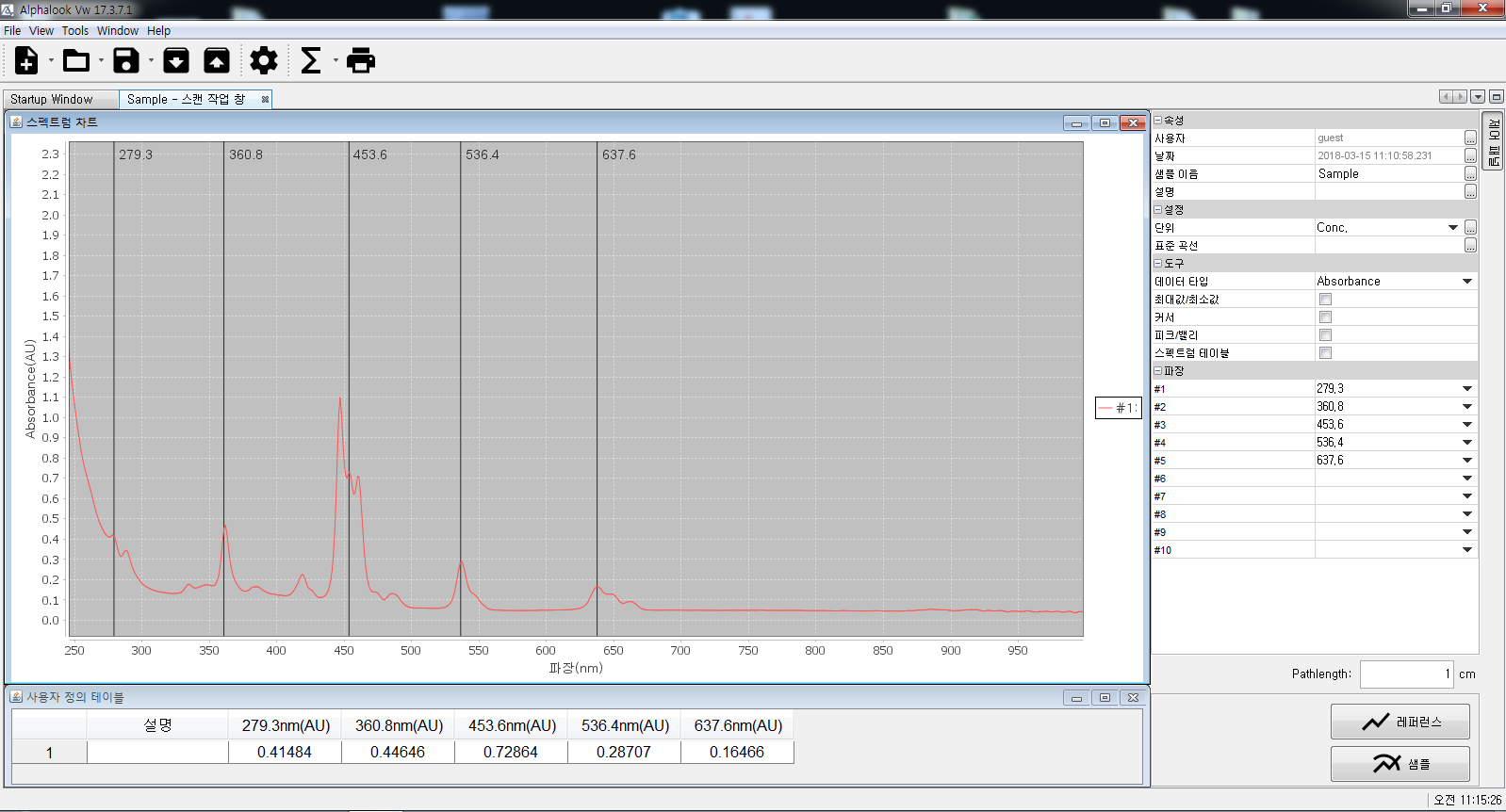Click the import down-arrow toolbar icon
The image size is (1506, 812).
pos(176,61)
